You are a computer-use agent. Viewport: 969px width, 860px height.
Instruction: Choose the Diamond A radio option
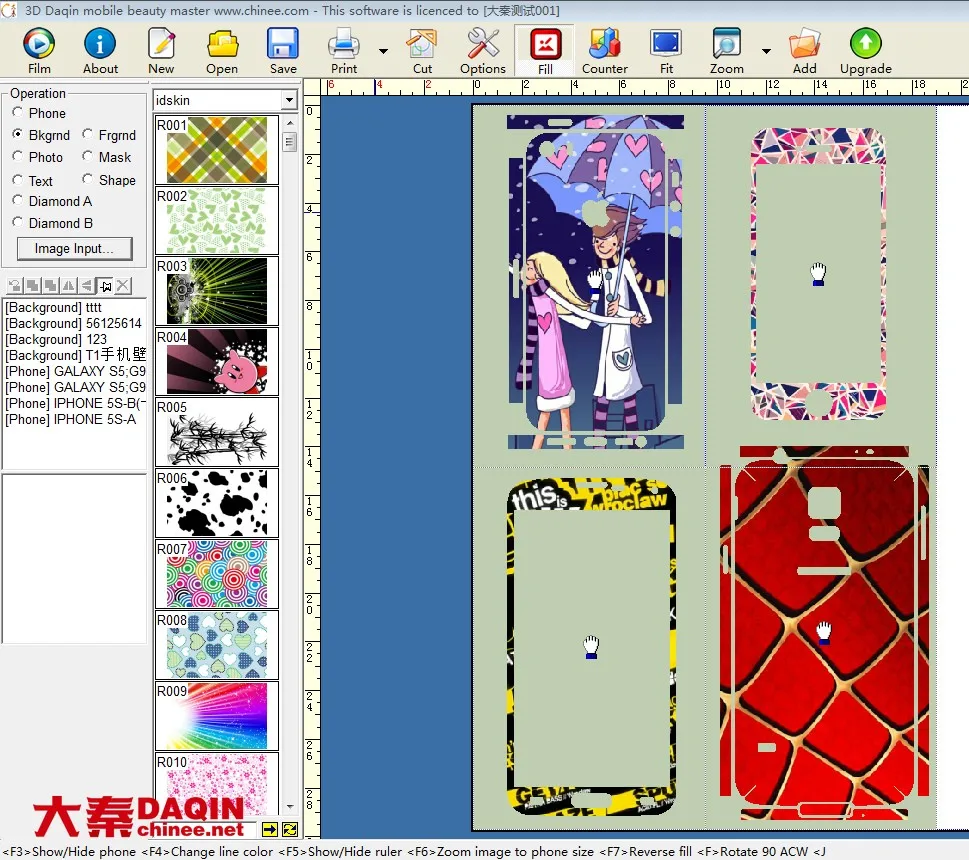click(x=18, y=201)
